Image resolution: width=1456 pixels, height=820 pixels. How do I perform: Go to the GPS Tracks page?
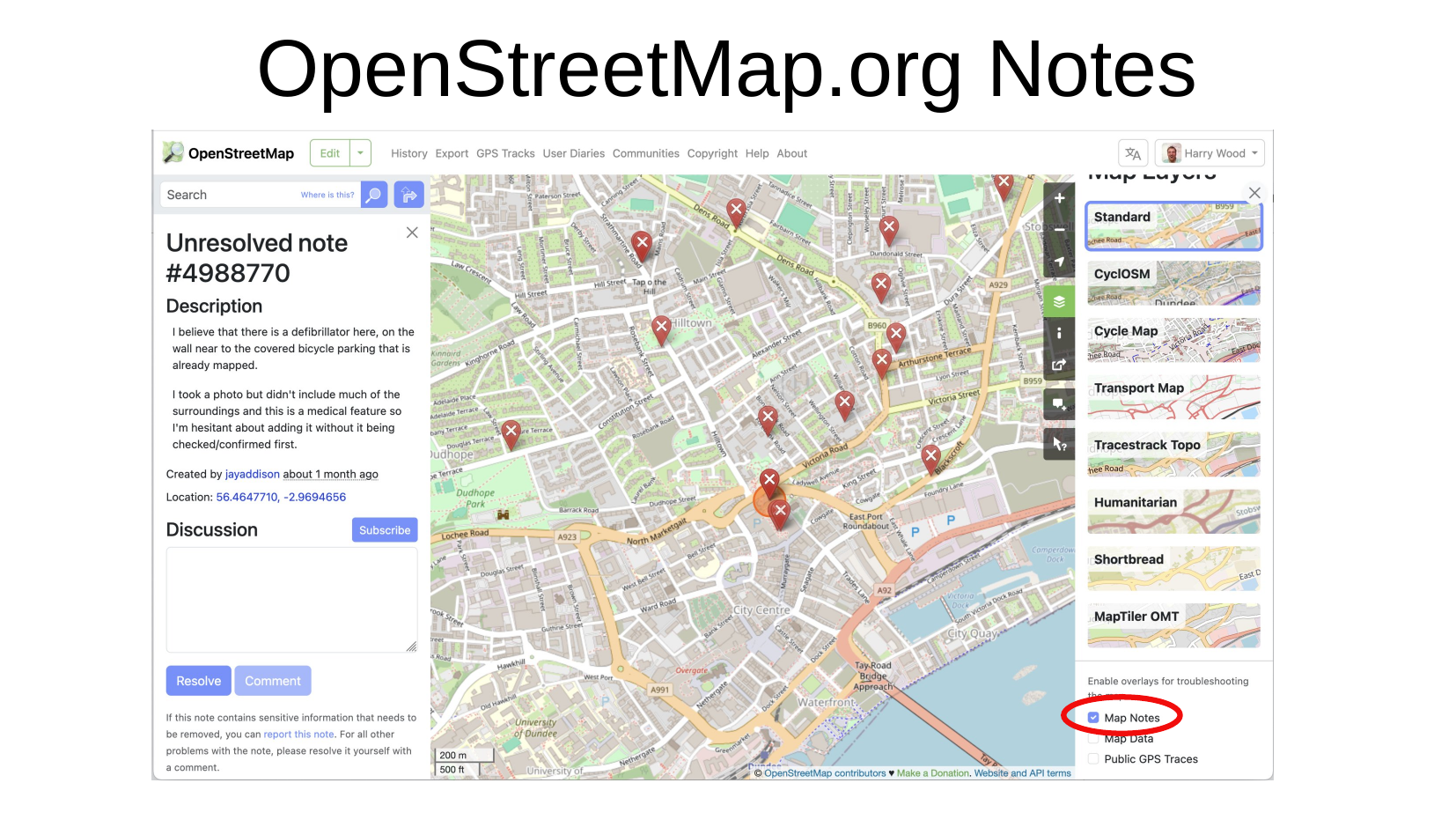click(505, 153)
